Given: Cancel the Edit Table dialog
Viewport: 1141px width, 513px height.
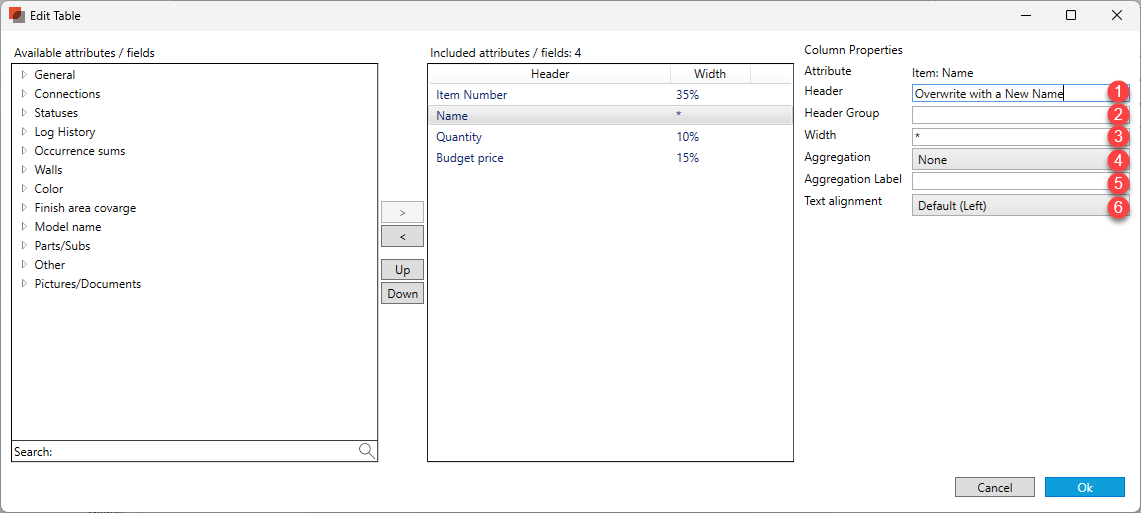Looking at the screenshot, I should coord(994,488).
